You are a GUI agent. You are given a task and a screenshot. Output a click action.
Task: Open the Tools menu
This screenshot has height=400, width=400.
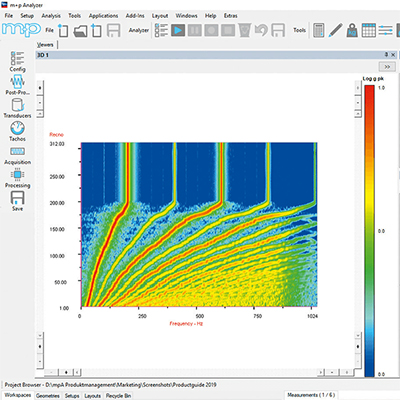coord(75,16)
